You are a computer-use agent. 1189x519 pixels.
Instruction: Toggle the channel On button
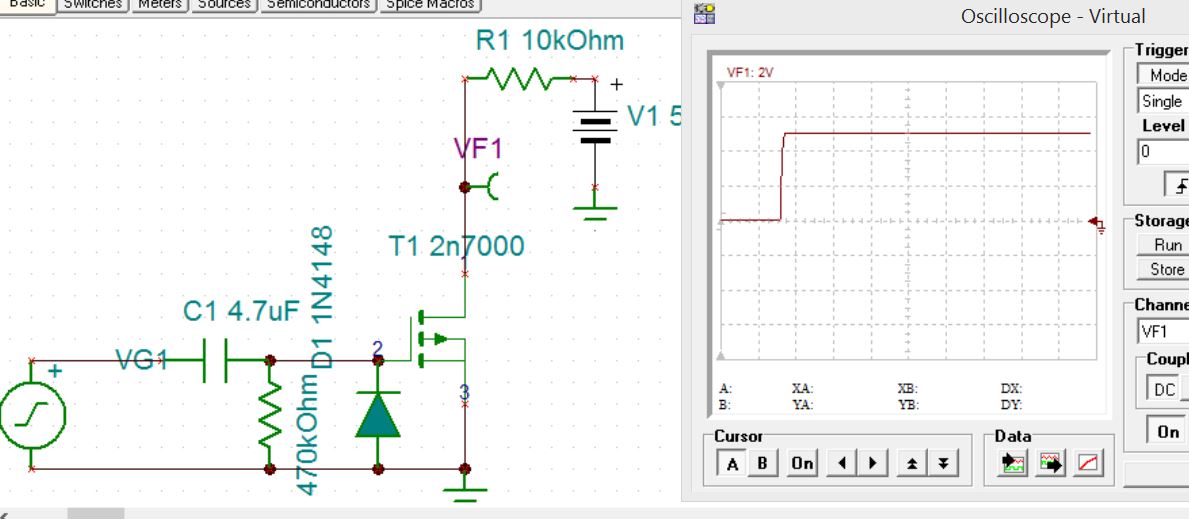tap(1167, 431)
